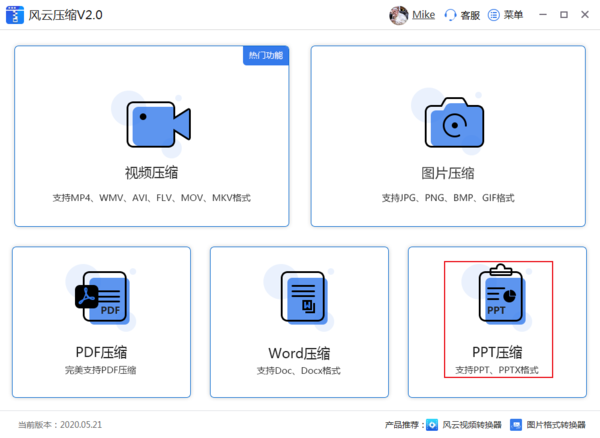Open the 菜单 menu
The image size is (600, 438).
tap(513, 15)
